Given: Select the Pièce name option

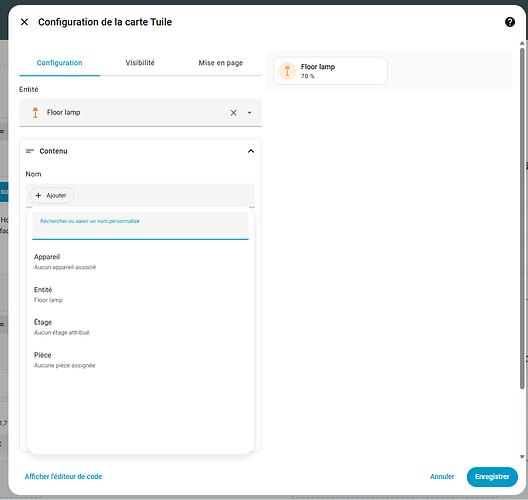Looking at the screenshot, I should coord(140,360).
